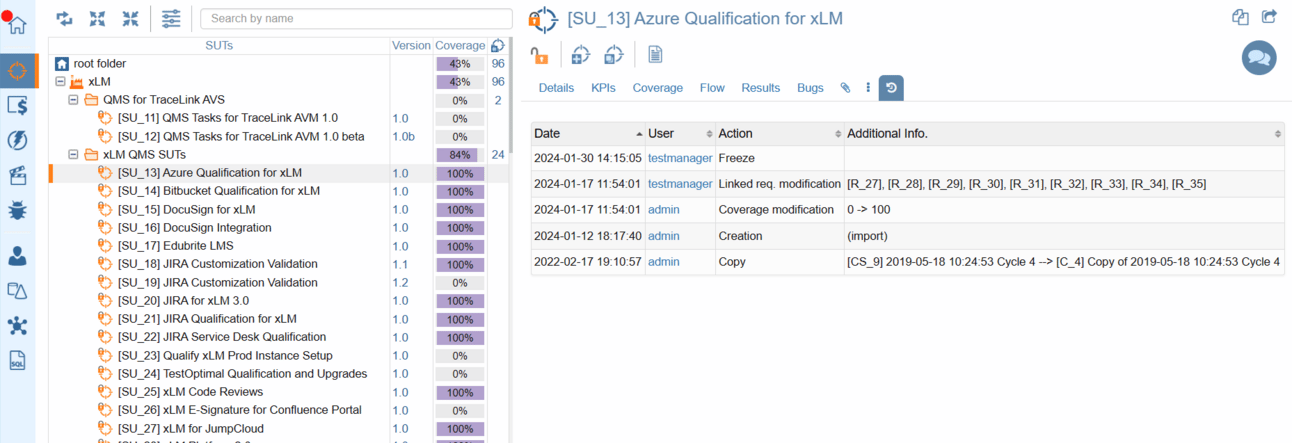Open the SQL document icon in the sidebar
The width and height of the screenshot is (1292, 443).
pos(17,361)
